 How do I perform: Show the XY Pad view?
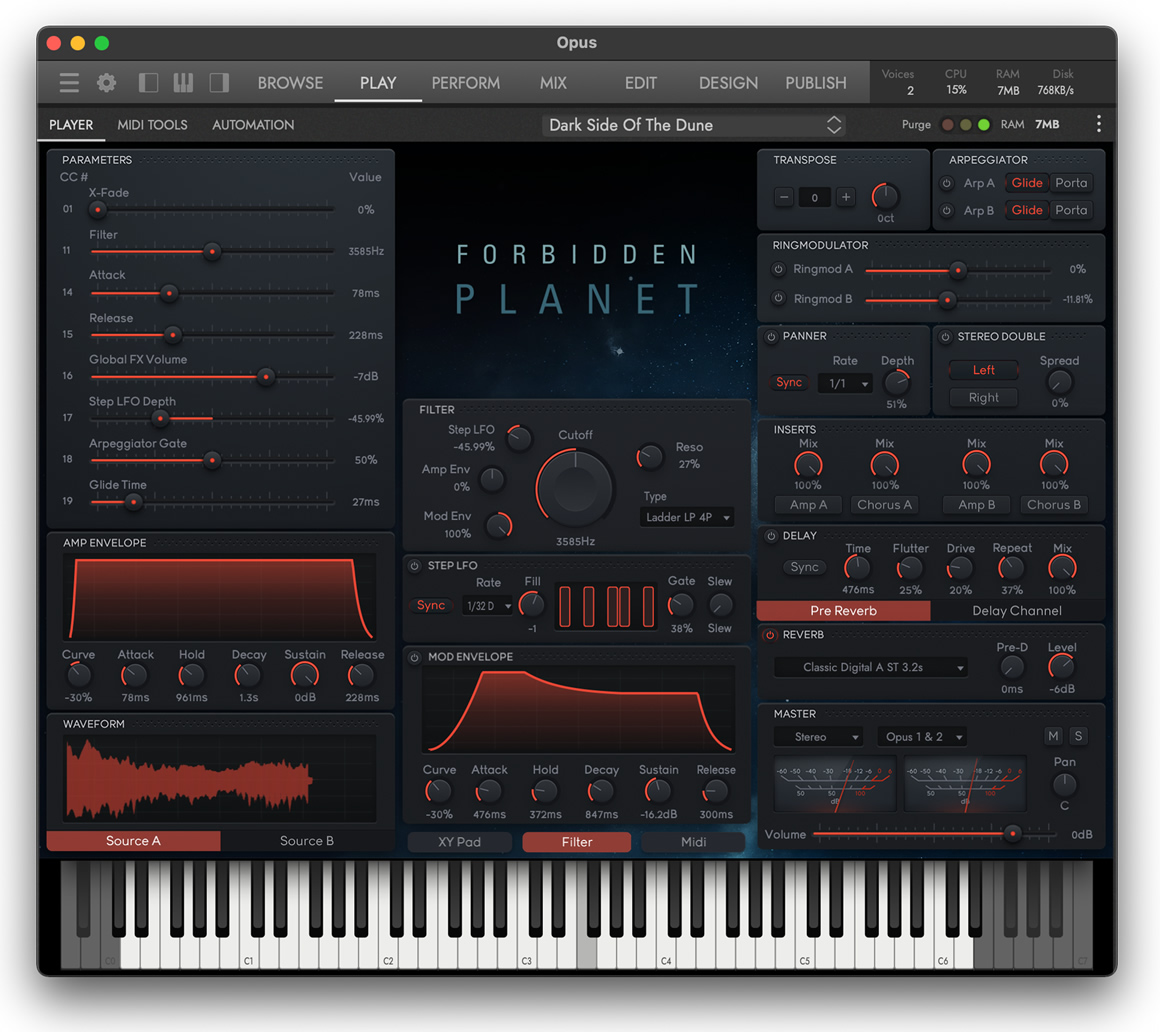tap(459, 842)
